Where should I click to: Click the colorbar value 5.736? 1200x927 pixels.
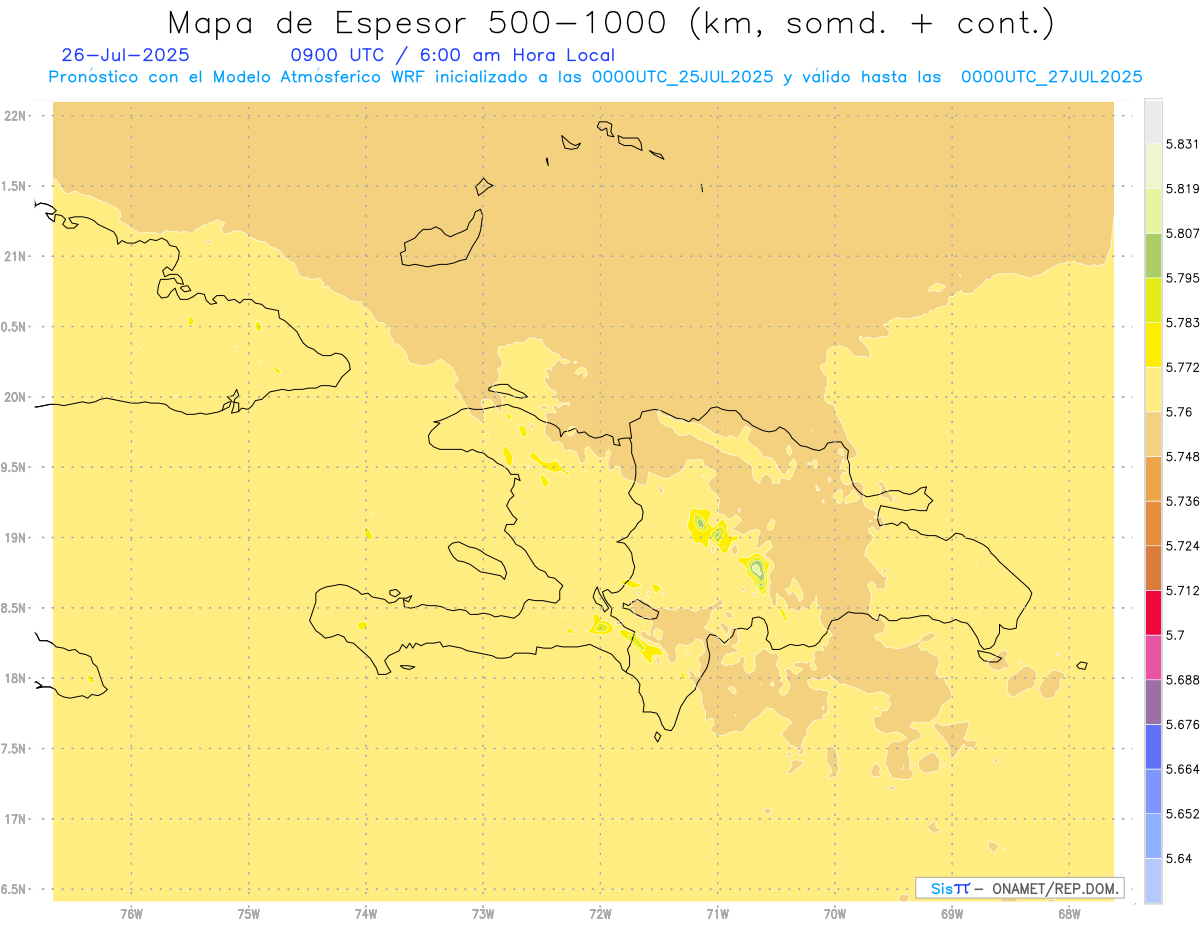pos(1183,501)
